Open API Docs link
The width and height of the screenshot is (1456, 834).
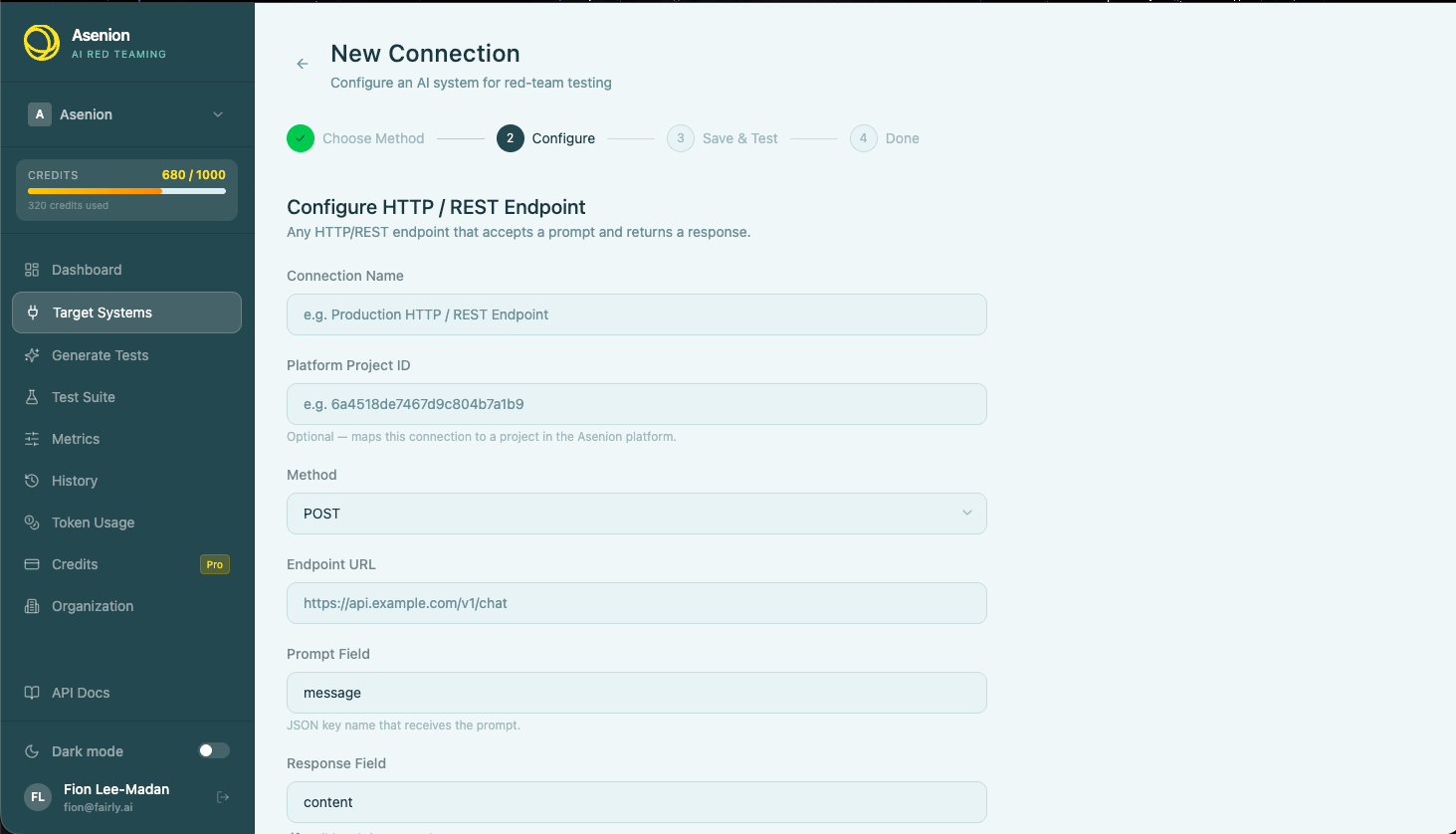[126, 693]
